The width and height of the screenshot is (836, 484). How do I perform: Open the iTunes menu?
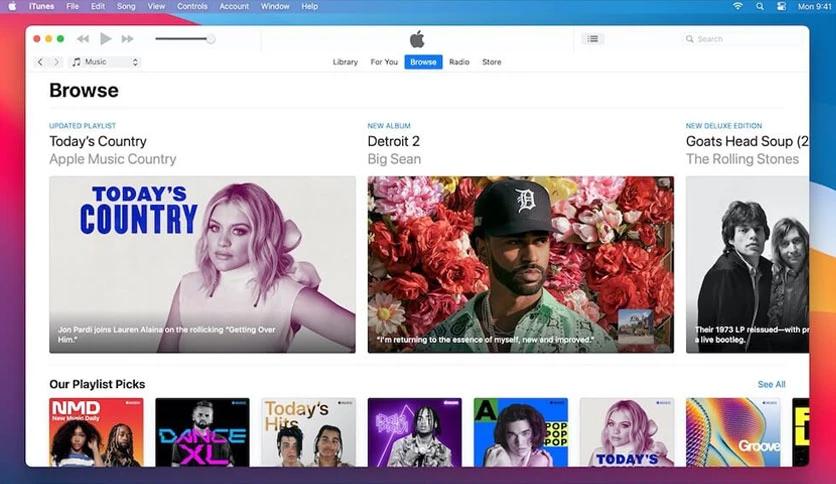pyautogui.click(x=41, y=6)
